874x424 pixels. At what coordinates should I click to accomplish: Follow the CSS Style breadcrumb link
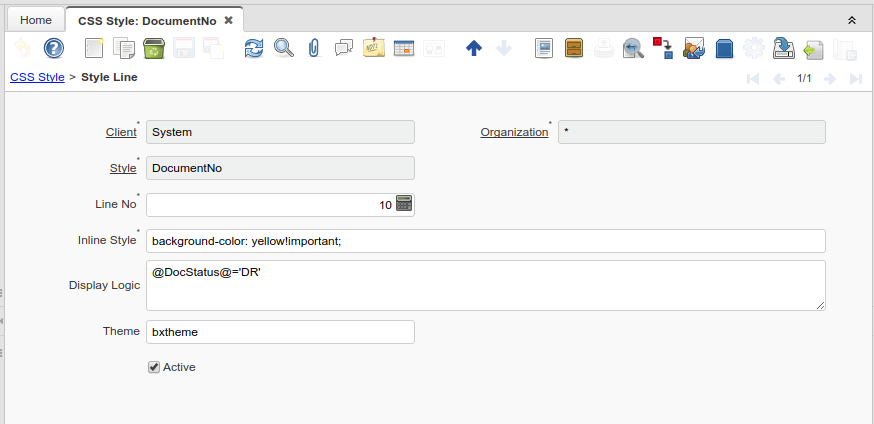[x=37, y=77]
